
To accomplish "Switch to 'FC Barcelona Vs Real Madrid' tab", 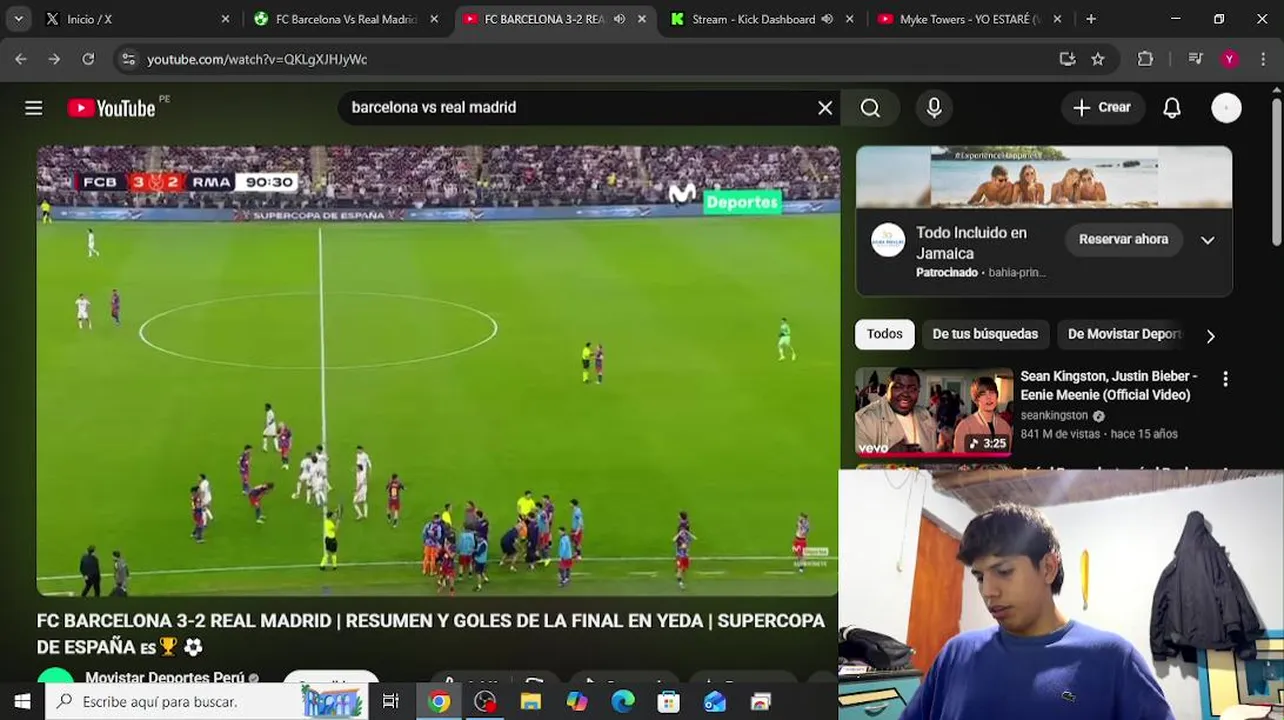I will pyautogui.click(x=346, y=19).
